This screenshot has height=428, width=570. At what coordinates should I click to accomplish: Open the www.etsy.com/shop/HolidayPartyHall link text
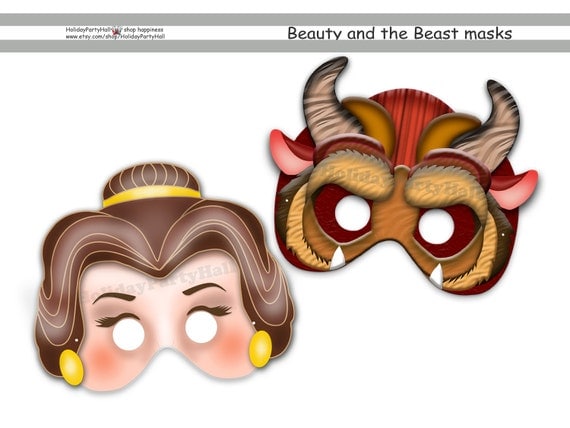click(x=115, y=36)
